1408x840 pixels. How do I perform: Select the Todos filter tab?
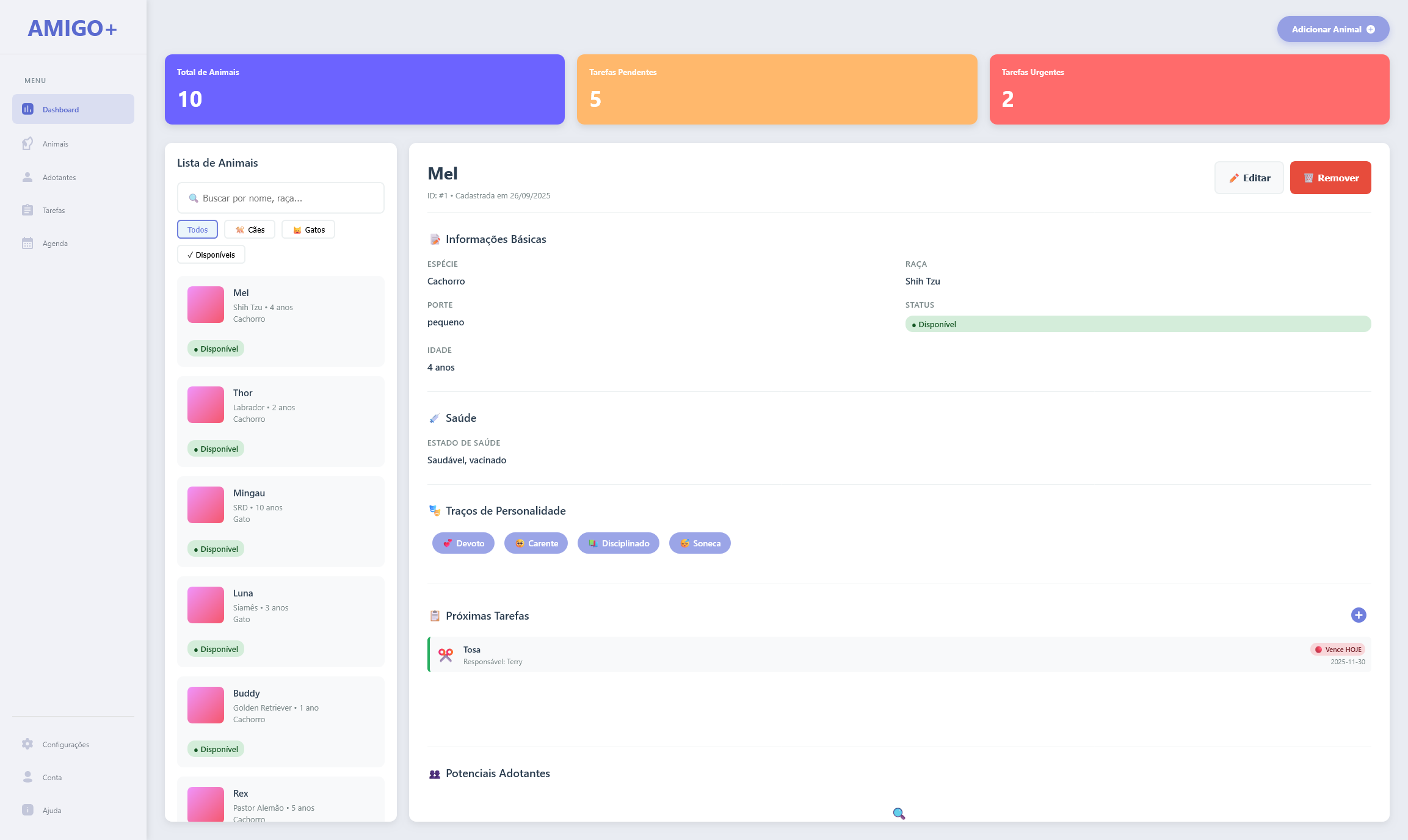(197, 229)
